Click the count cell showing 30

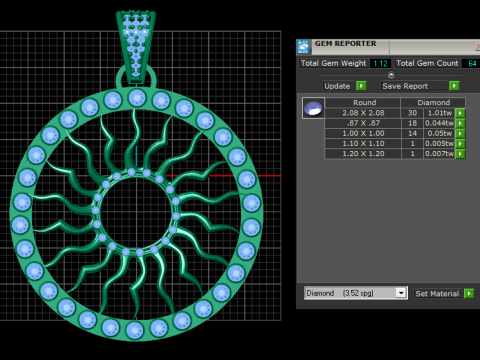(412, 113)
